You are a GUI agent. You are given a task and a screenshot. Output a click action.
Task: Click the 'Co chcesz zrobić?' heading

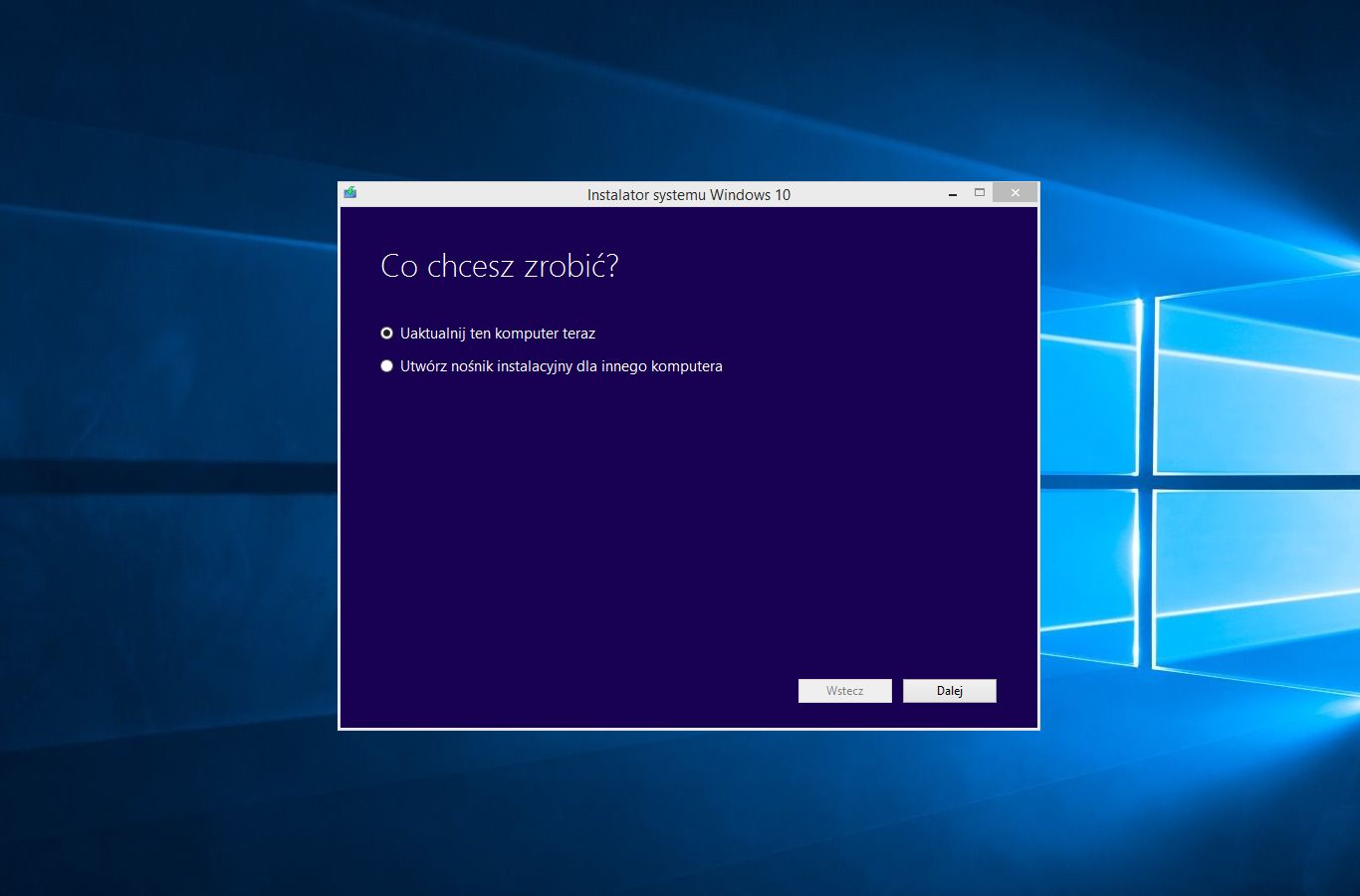[x=500, y=266]
